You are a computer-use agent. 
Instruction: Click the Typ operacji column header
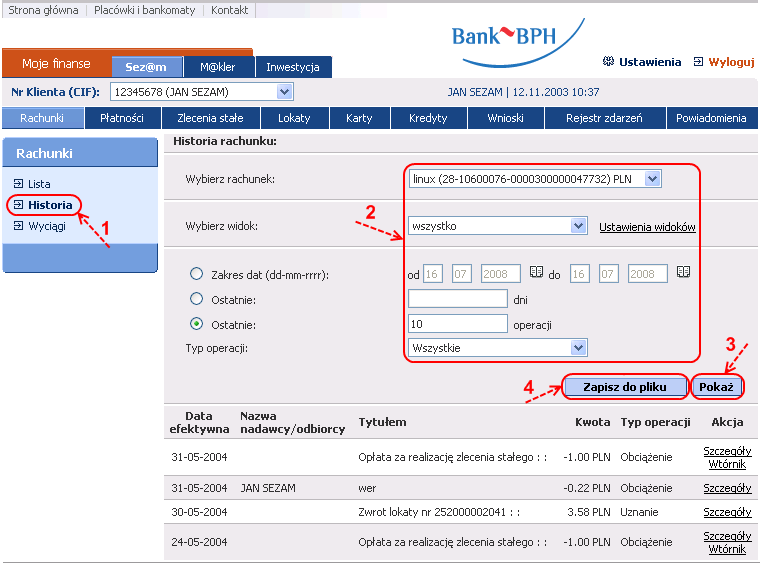tap(655, 422)
